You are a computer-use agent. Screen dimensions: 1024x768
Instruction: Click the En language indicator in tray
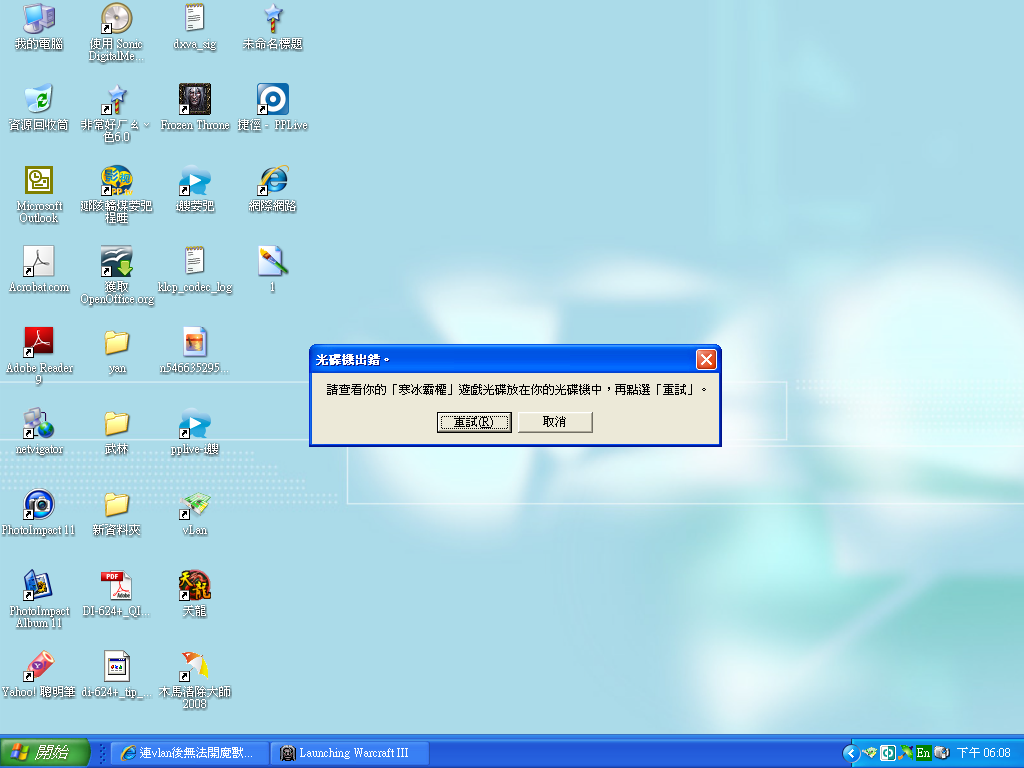[x=923, y=753]
